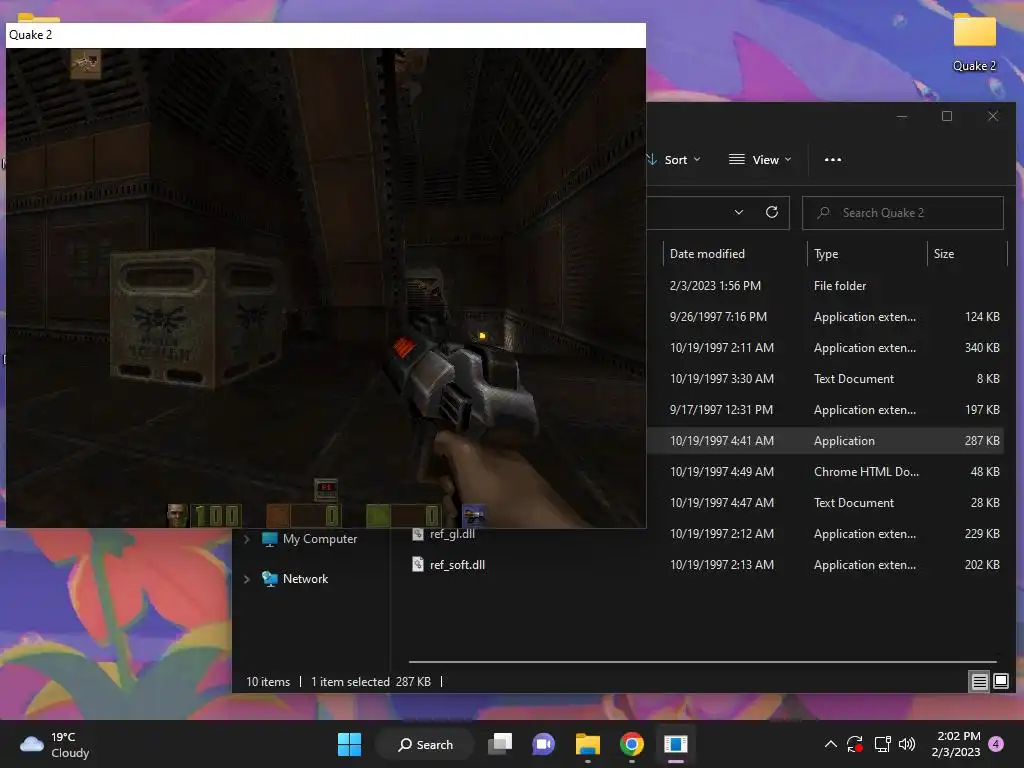
Task: Select the File folder row dated 2/3/2023
Action: coord(826,286)
